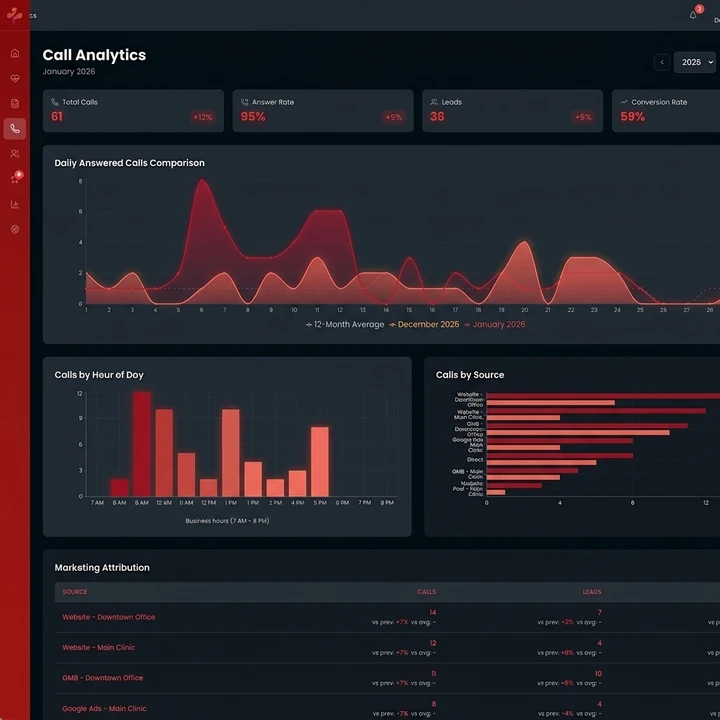Viewport: 720px width, 720px height.
Task: Click the tallest bar in Calls by Hour
Action: point(142,444)
